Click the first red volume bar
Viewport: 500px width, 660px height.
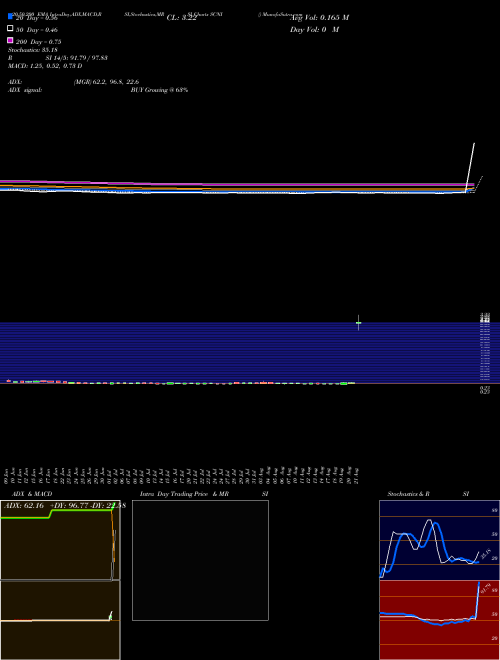pos(8,381)
